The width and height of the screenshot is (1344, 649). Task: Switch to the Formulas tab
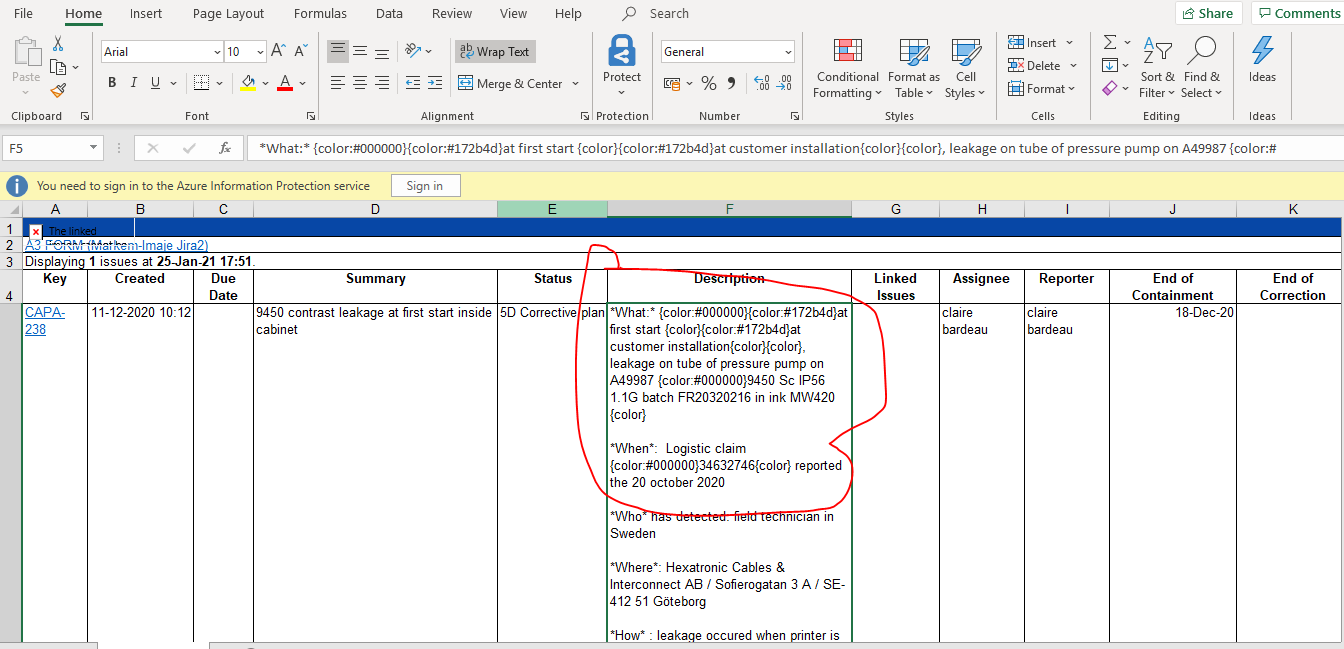320,14
